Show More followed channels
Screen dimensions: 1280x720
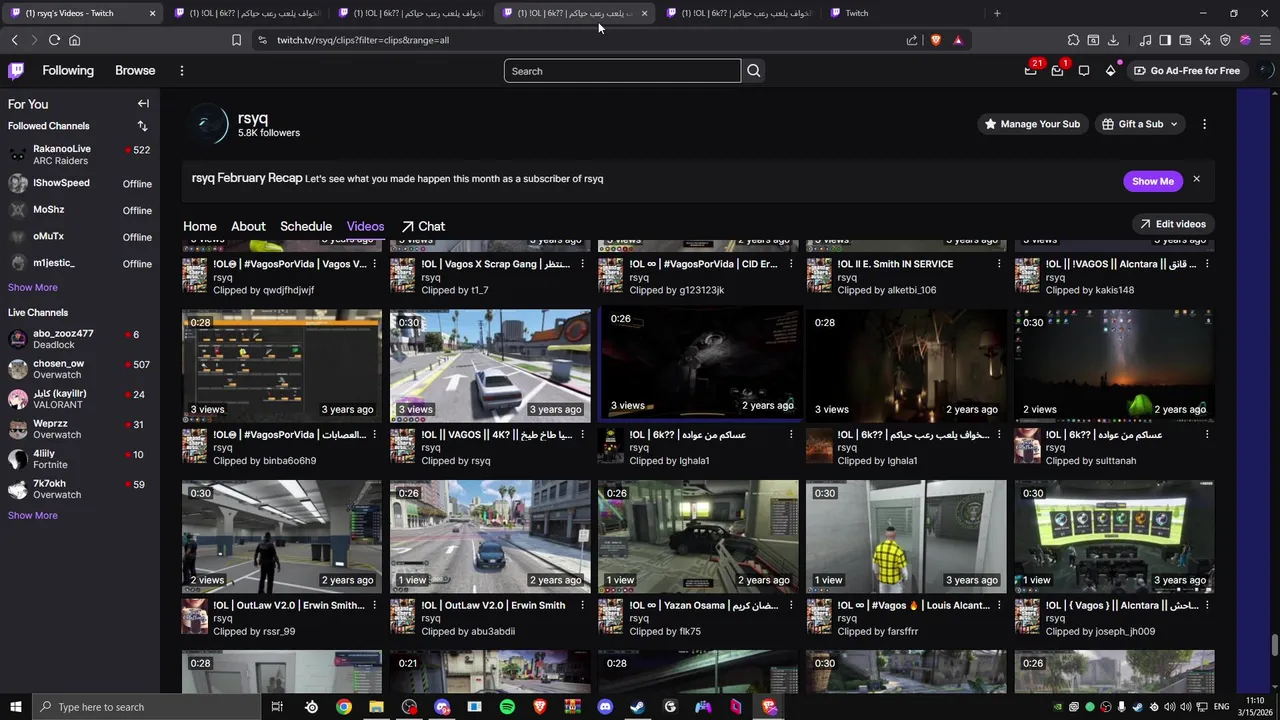(33, 287)
